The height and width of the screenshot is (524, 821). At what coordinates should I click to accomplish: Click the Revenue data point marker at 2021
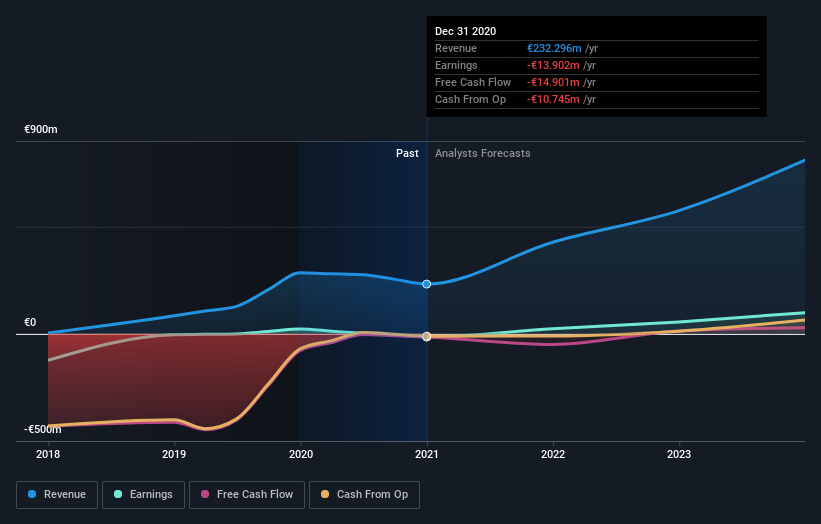coord(427,284)
